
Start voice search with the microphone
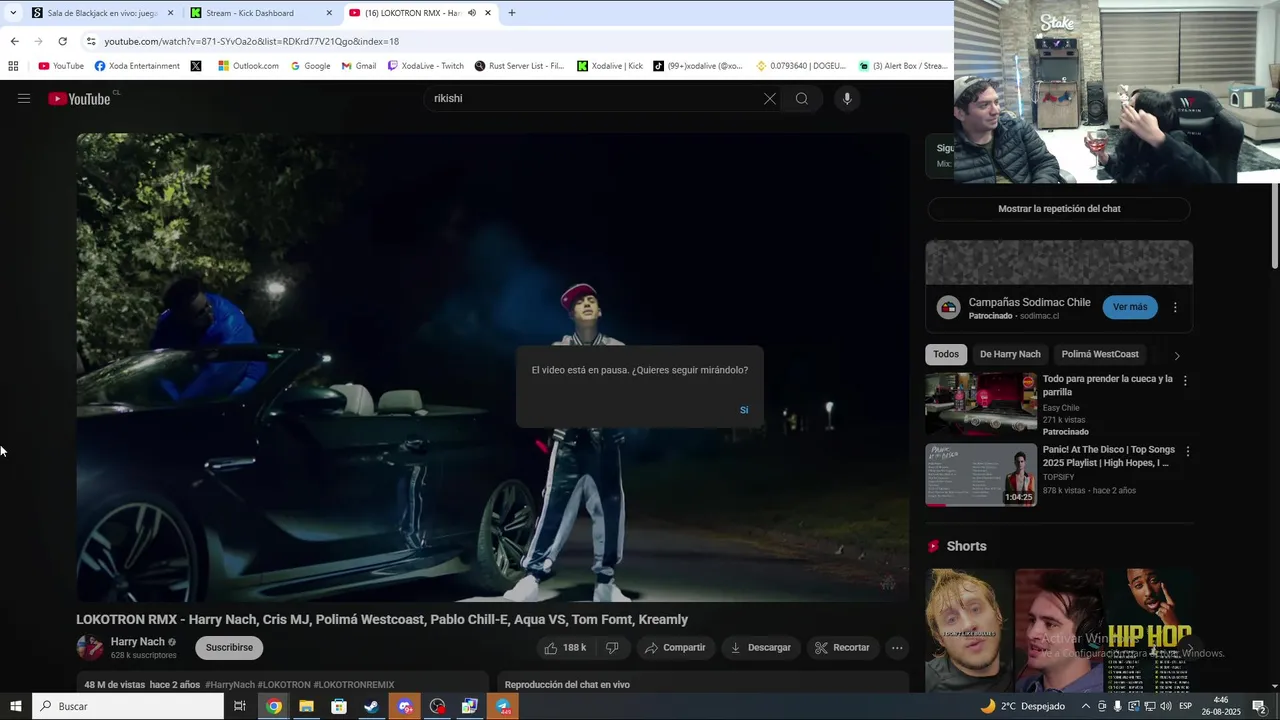click(x=847, y=98)
